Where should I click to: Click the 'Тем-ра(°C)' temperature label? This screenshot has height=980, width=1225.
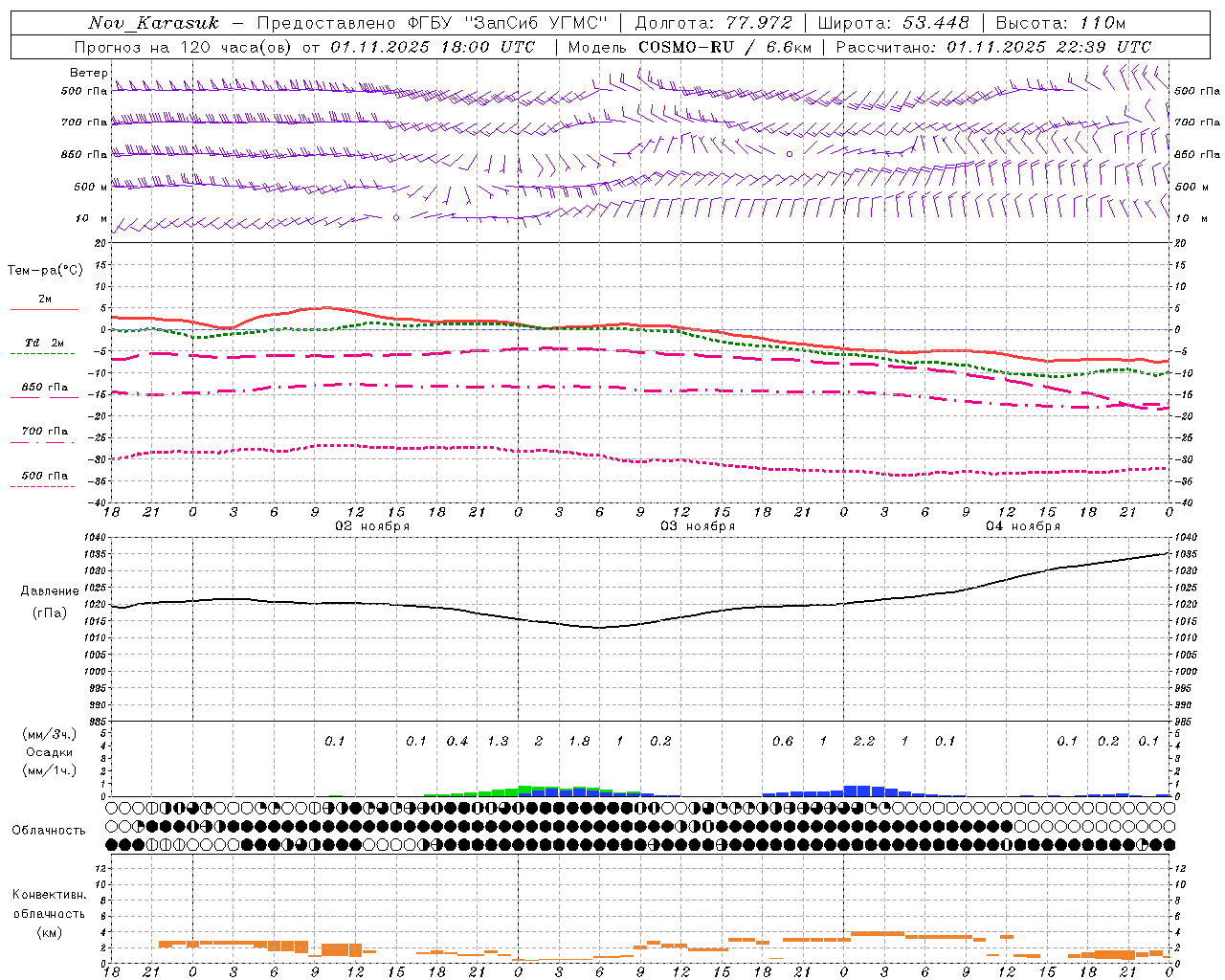(45, 270)
